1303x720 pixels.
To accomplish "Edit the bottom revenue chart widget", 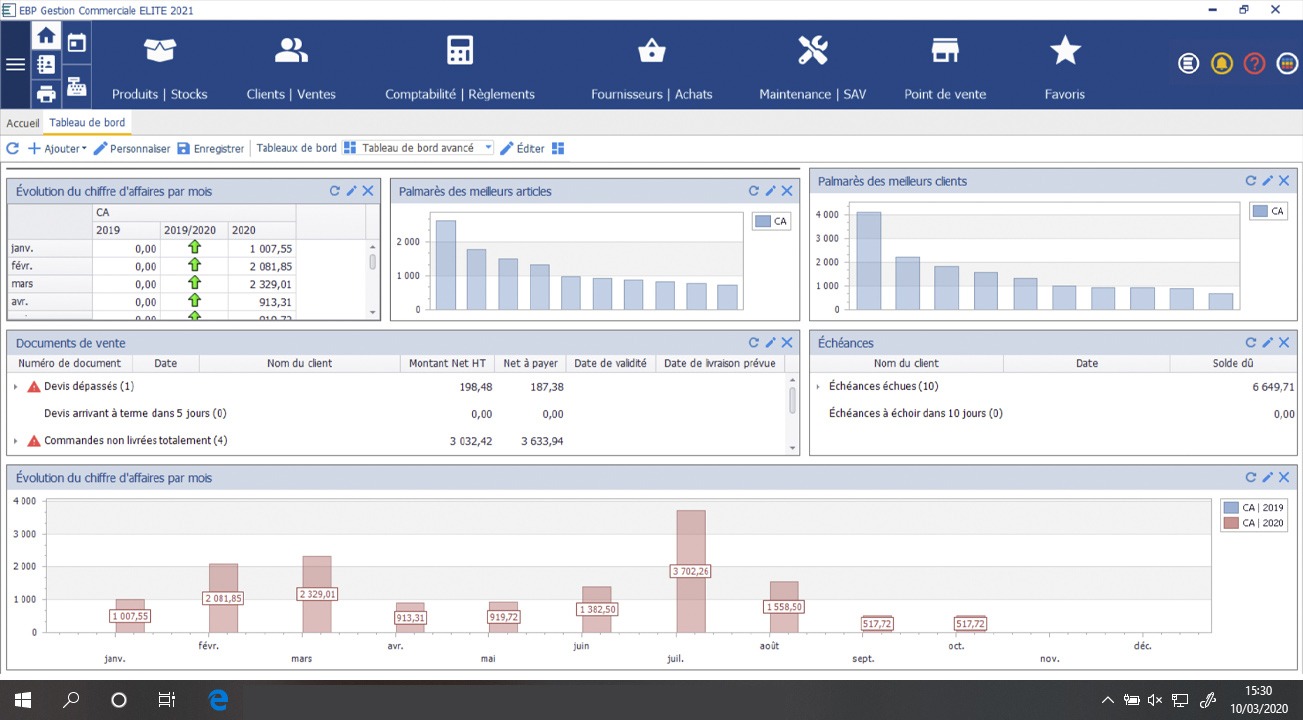I will click(1267, 478).
